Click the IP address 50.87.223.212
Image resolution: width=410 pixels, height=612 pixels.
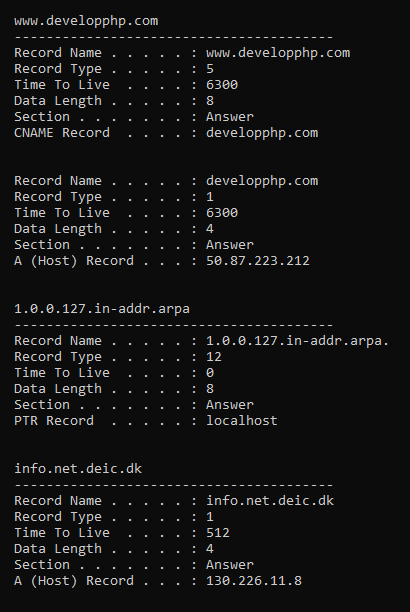point(258,261)
